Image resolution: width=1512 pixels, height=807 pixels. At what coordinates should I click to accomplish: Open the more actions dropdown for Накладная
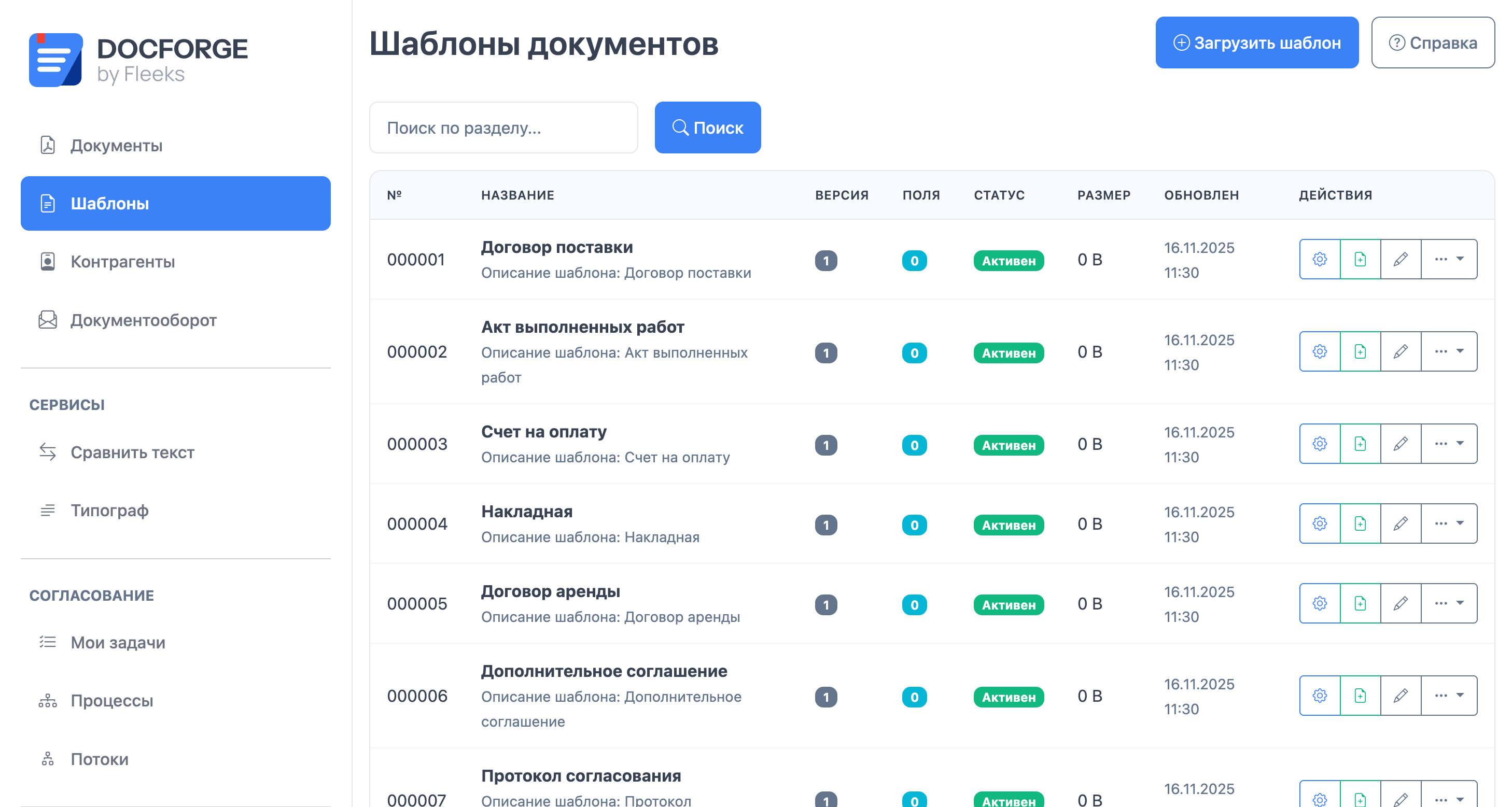(1449, 523)
